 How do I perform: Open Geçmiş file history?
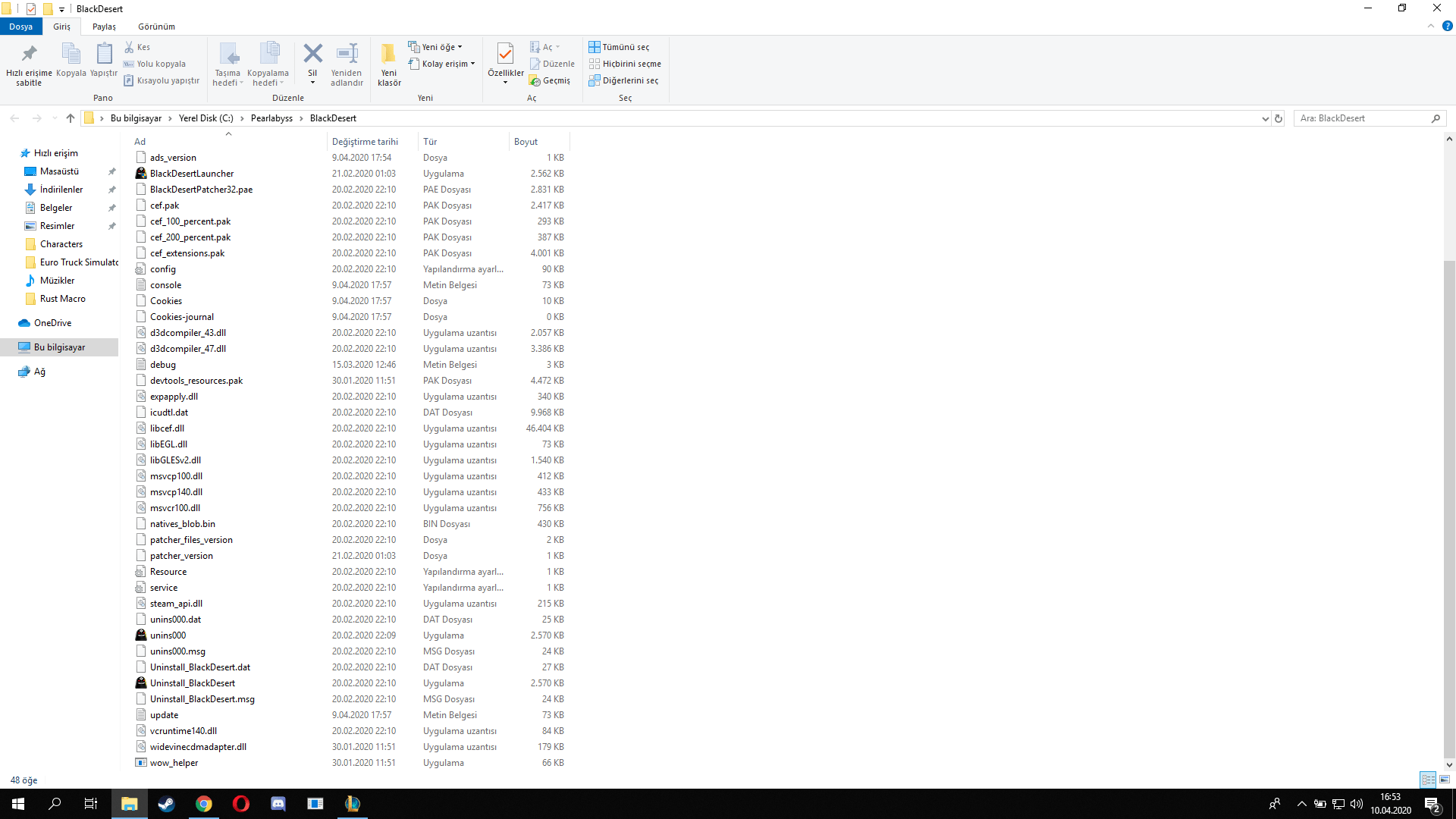pyautogui.click(x=550, y=80)
